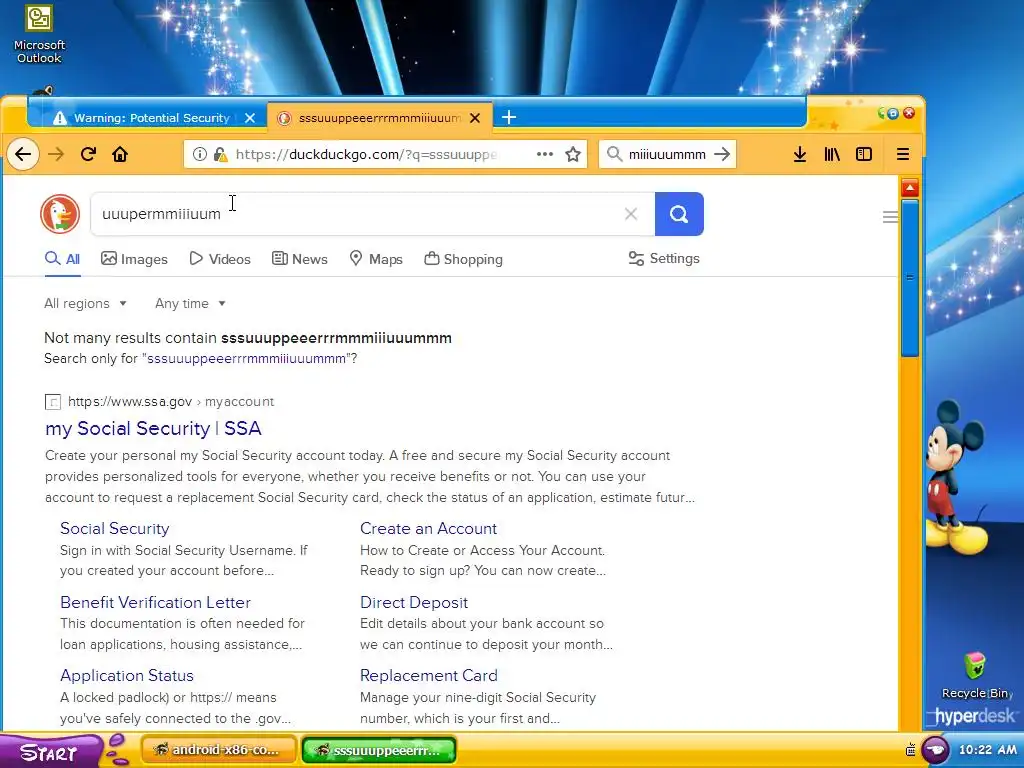Open the downloads panel
The image size is (1024, 768).
[x=799, y=154]
